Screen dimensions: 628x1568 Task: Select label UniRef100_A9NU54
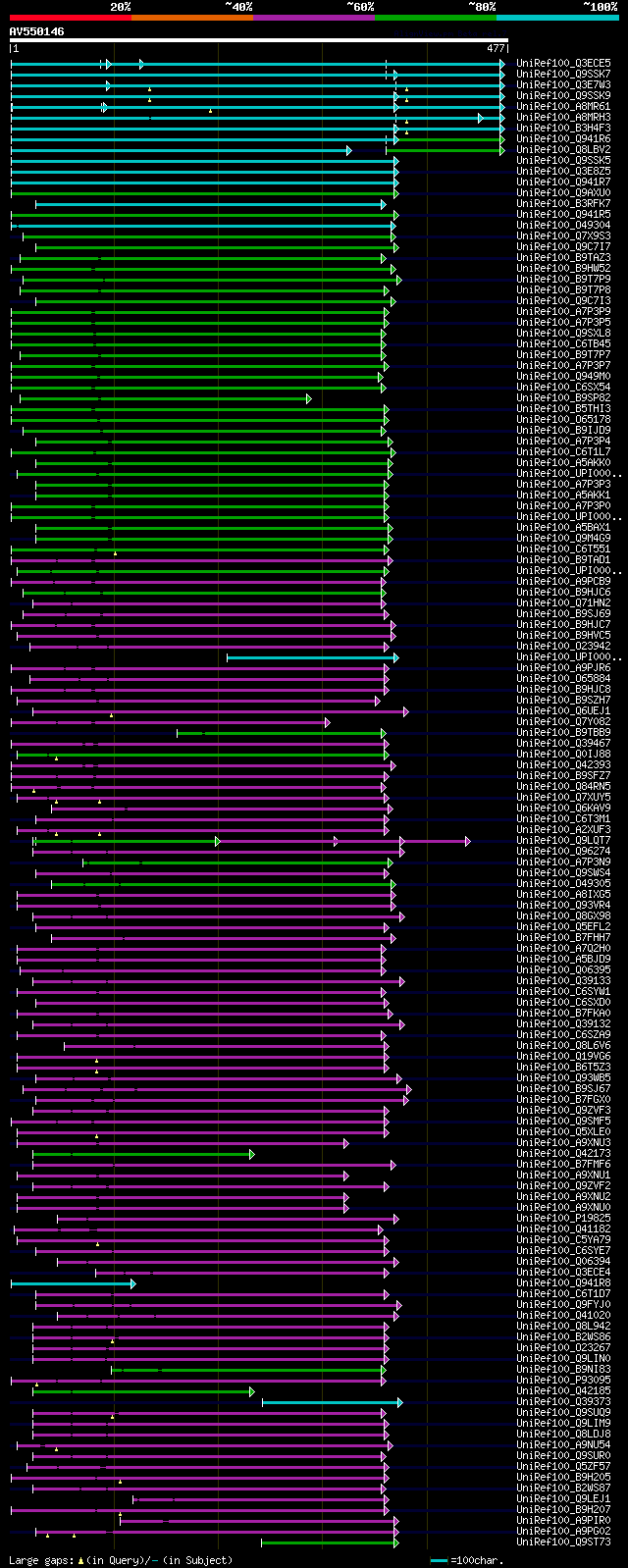click(563, 1444)
